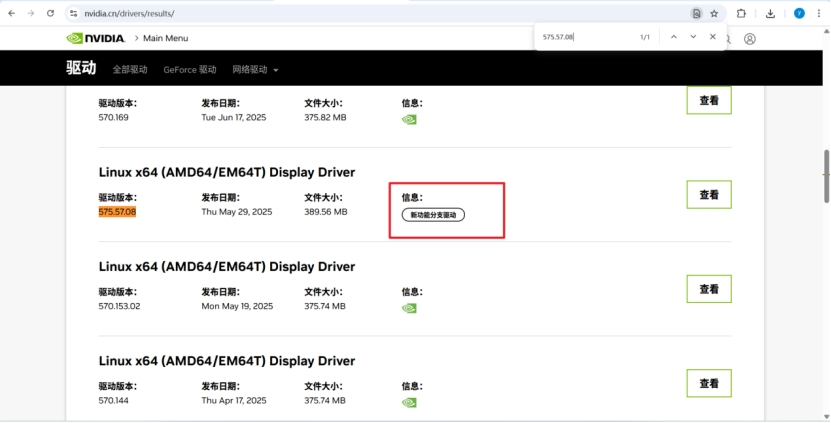Click the find box containing 575.57.08

(588, 37)
